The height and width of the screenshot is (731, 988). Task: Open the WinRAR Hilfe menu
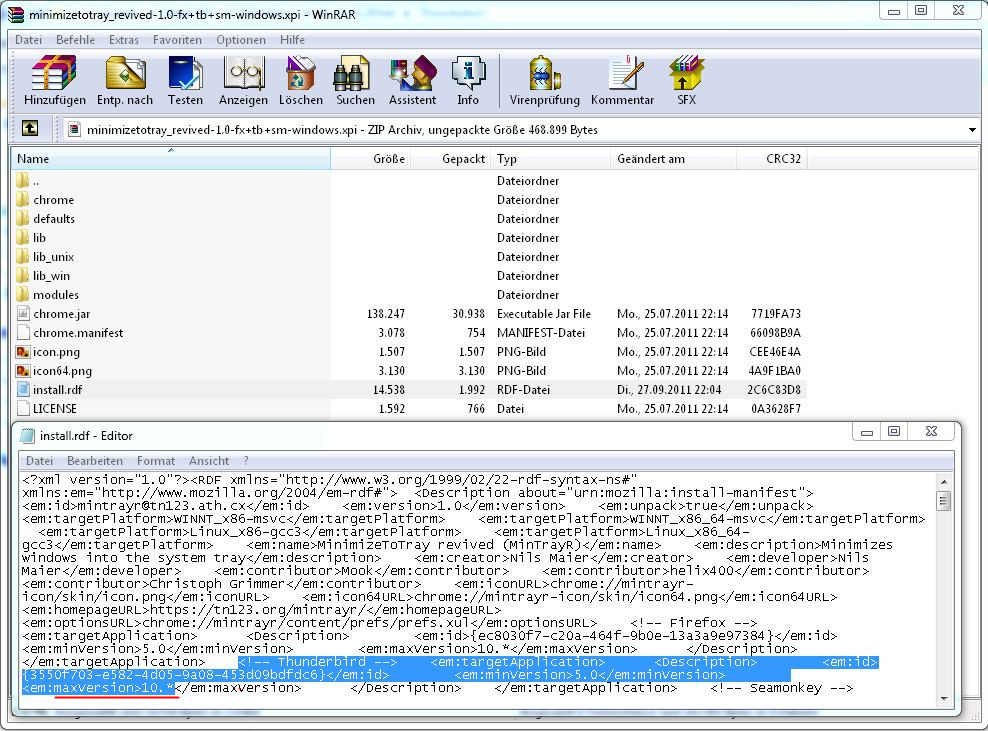292,40
